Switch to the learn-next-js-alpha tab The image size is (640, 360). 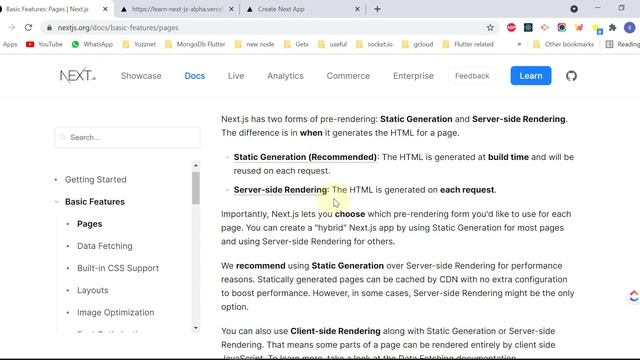coord(176,9)
